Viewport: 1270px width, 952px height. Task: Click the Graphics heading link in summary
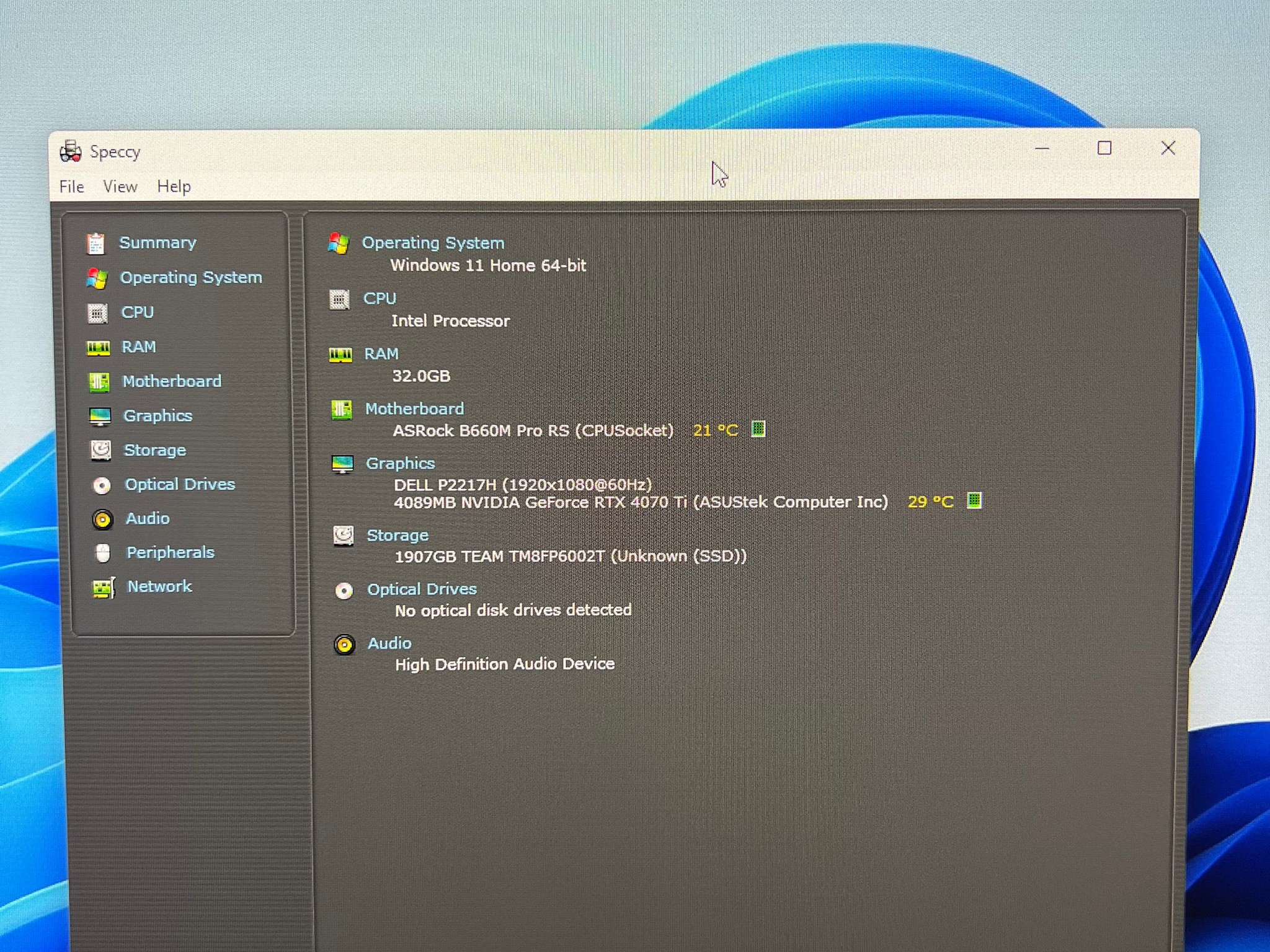click(400, 463)
